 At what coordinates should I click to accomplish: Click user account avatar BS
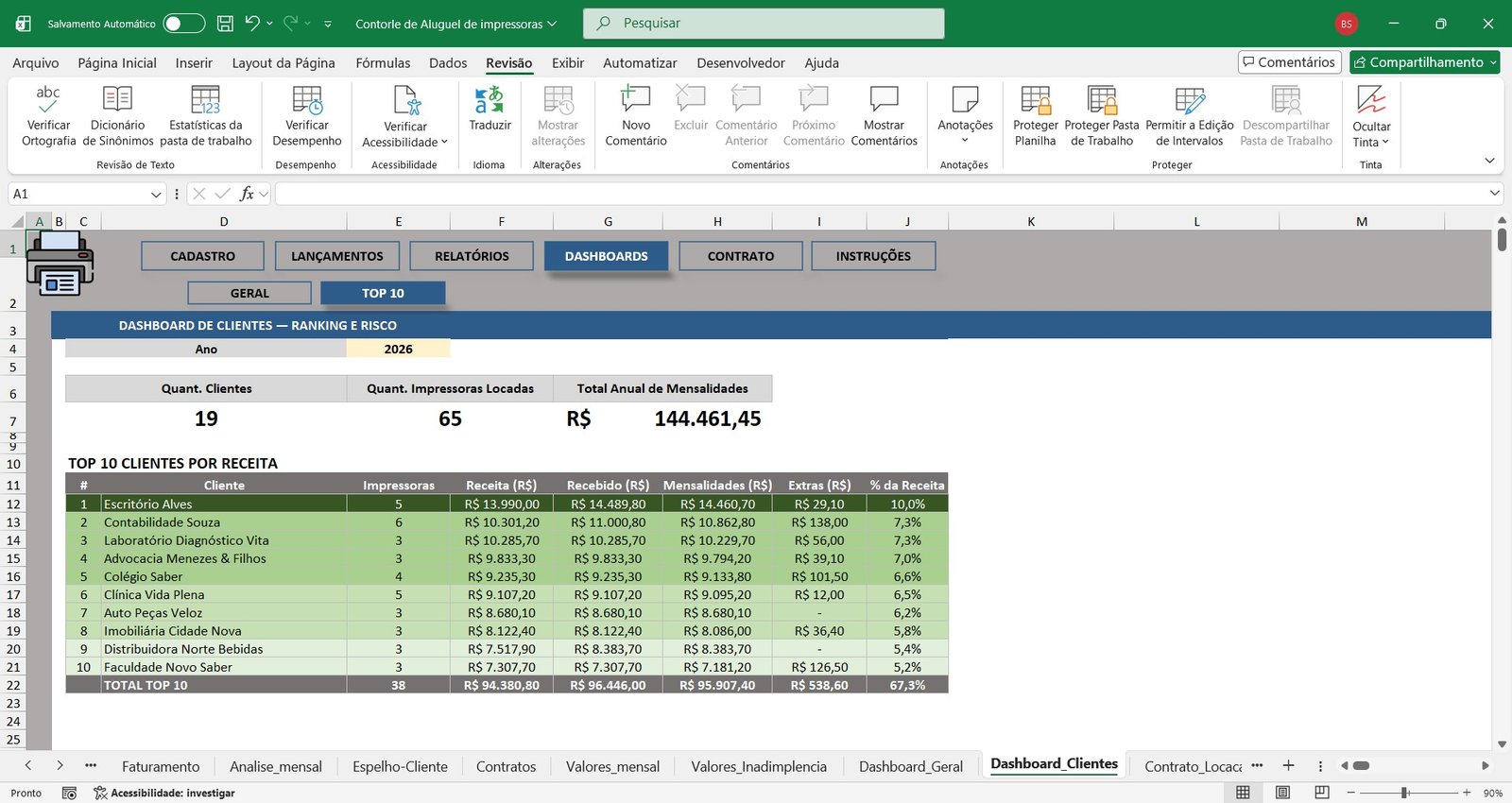(x=1346, y=24)
